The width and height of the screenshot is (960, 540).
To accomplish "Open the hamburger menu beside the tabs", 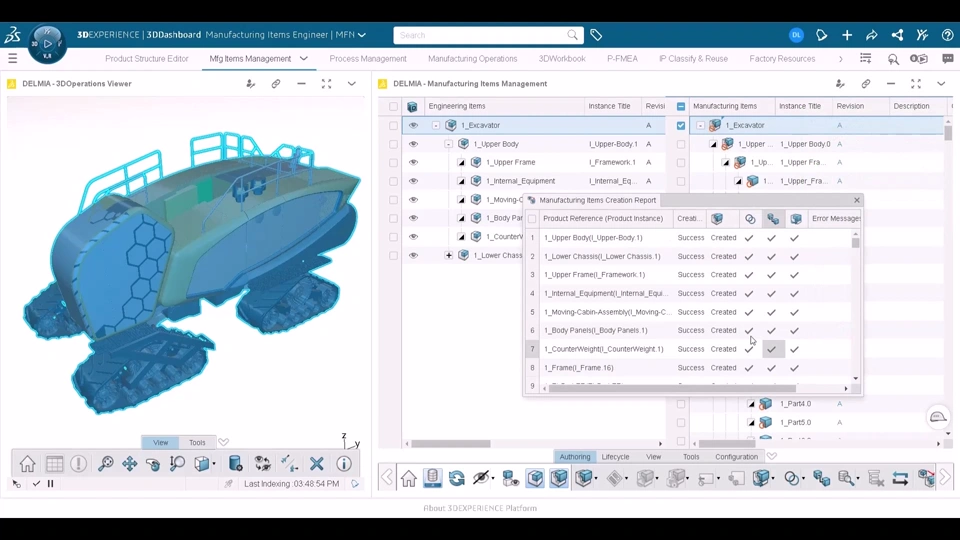I will coord(12,59).
